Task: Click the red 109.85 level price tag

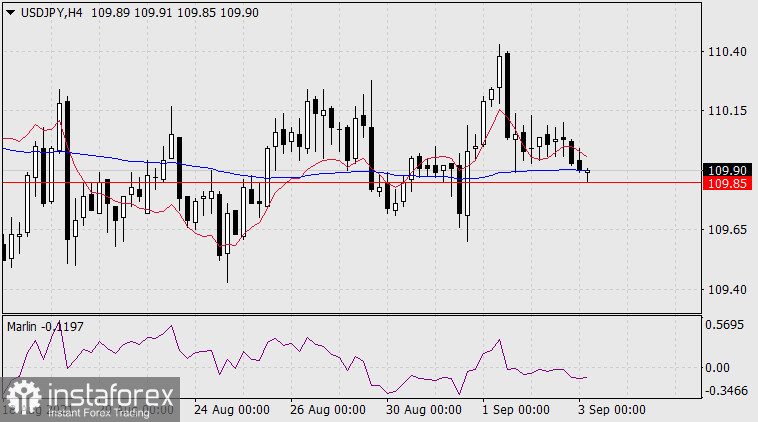Action: click(x=727, y=184)
